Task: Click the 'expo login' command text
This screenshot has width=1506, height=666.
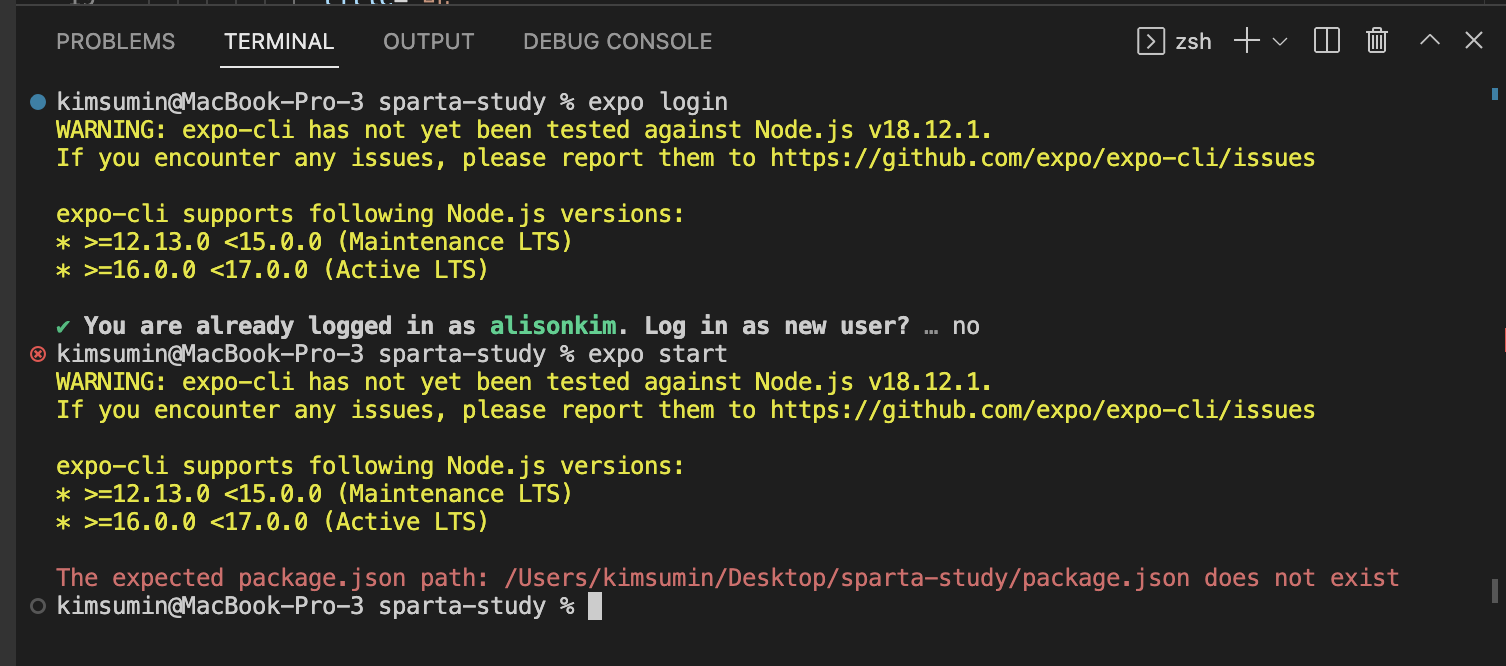Action: click(658, 102)
